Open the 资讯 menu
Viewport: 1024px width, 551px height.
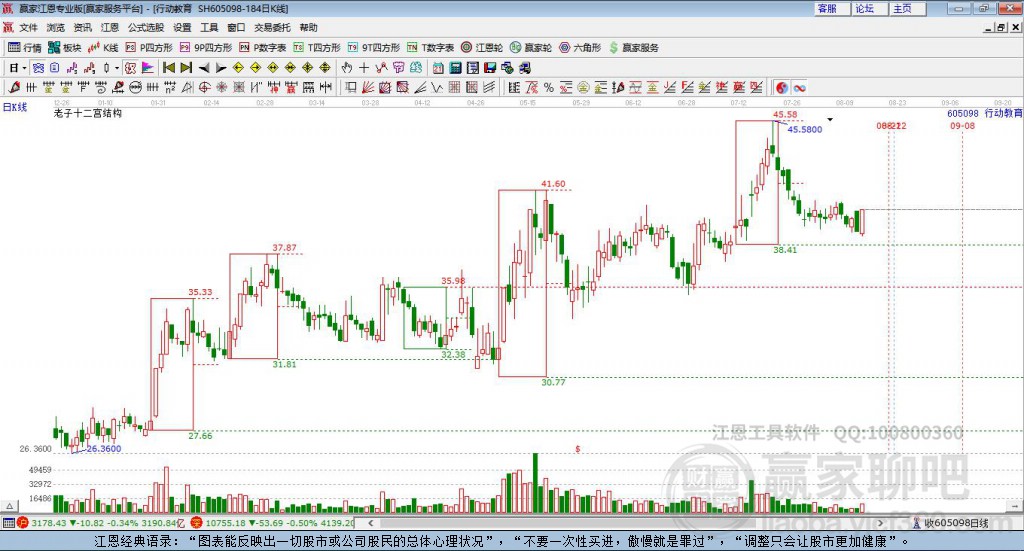coord(82,27)
